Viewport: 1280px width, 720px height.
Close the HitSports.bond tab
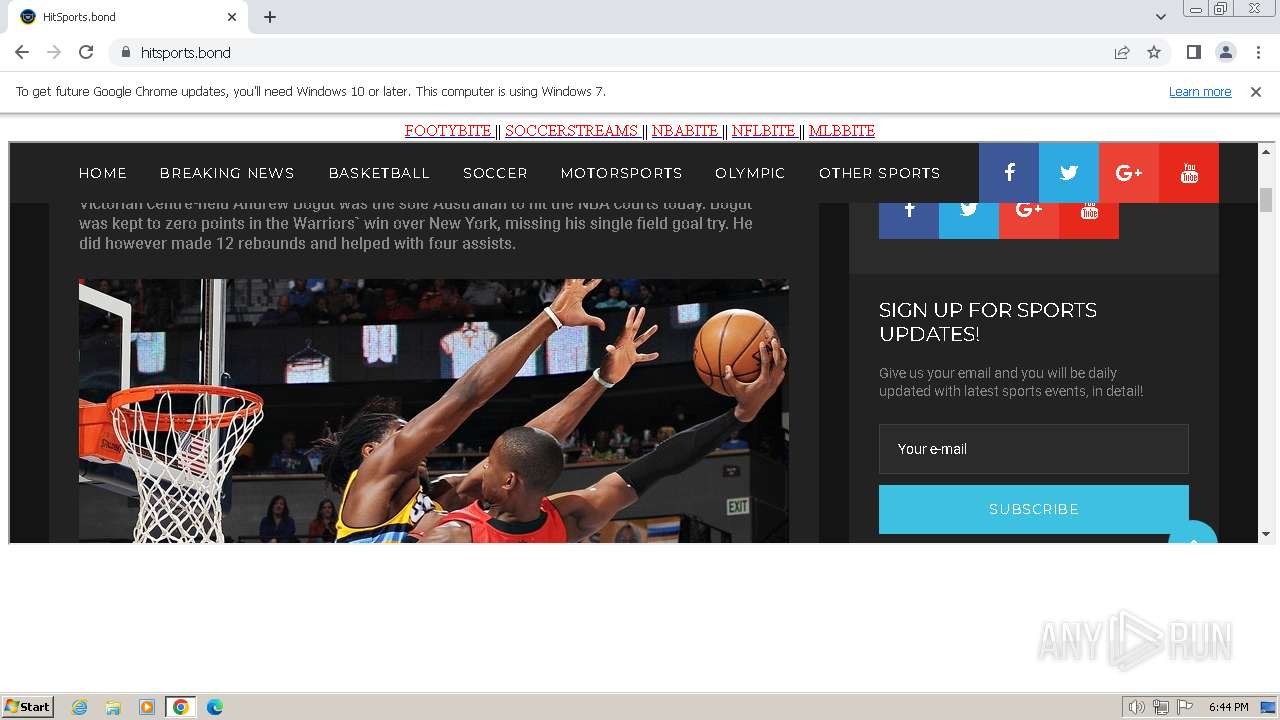(232, 17)
